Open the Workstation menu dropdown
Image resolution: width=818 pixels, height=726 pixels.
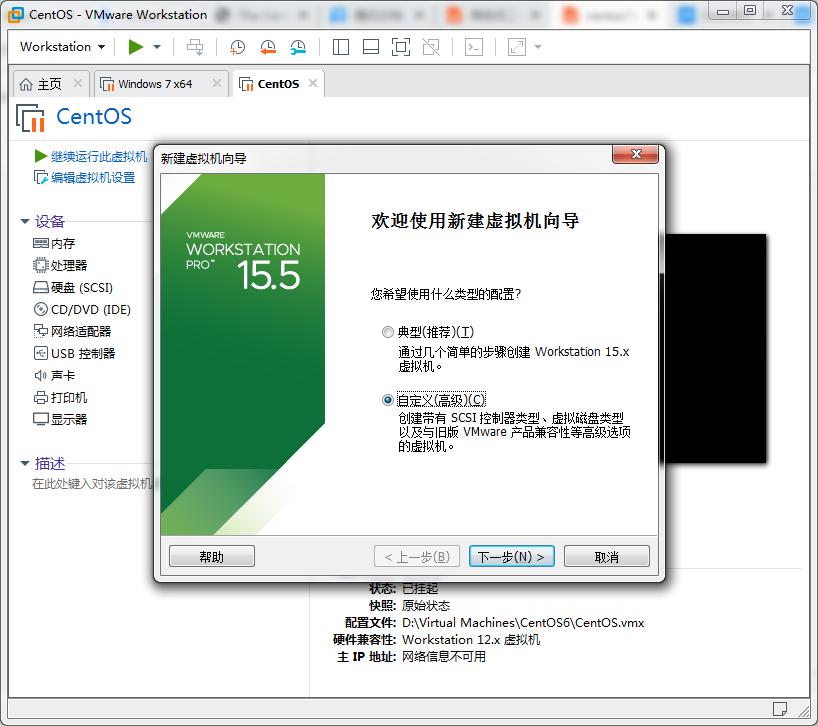[x=58, y=46]
